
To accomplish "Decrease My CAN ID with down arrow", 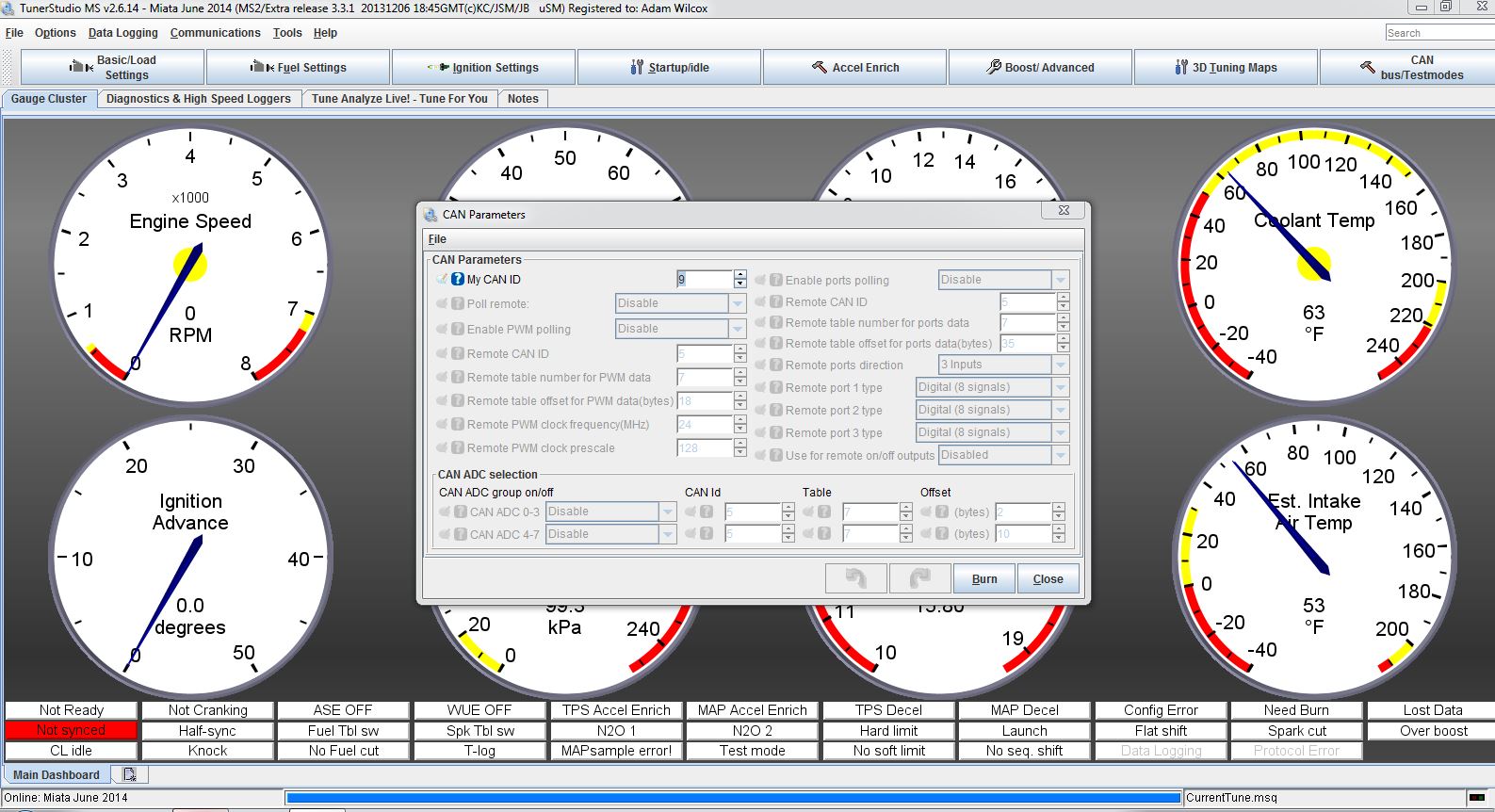I will tap(740, 284).
